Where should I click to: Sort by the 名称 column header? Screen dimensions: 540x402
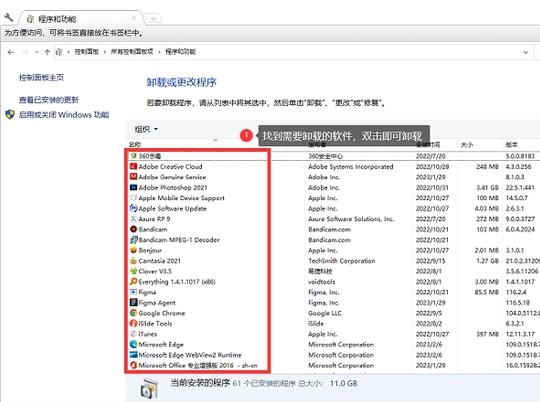pos(135,145)
